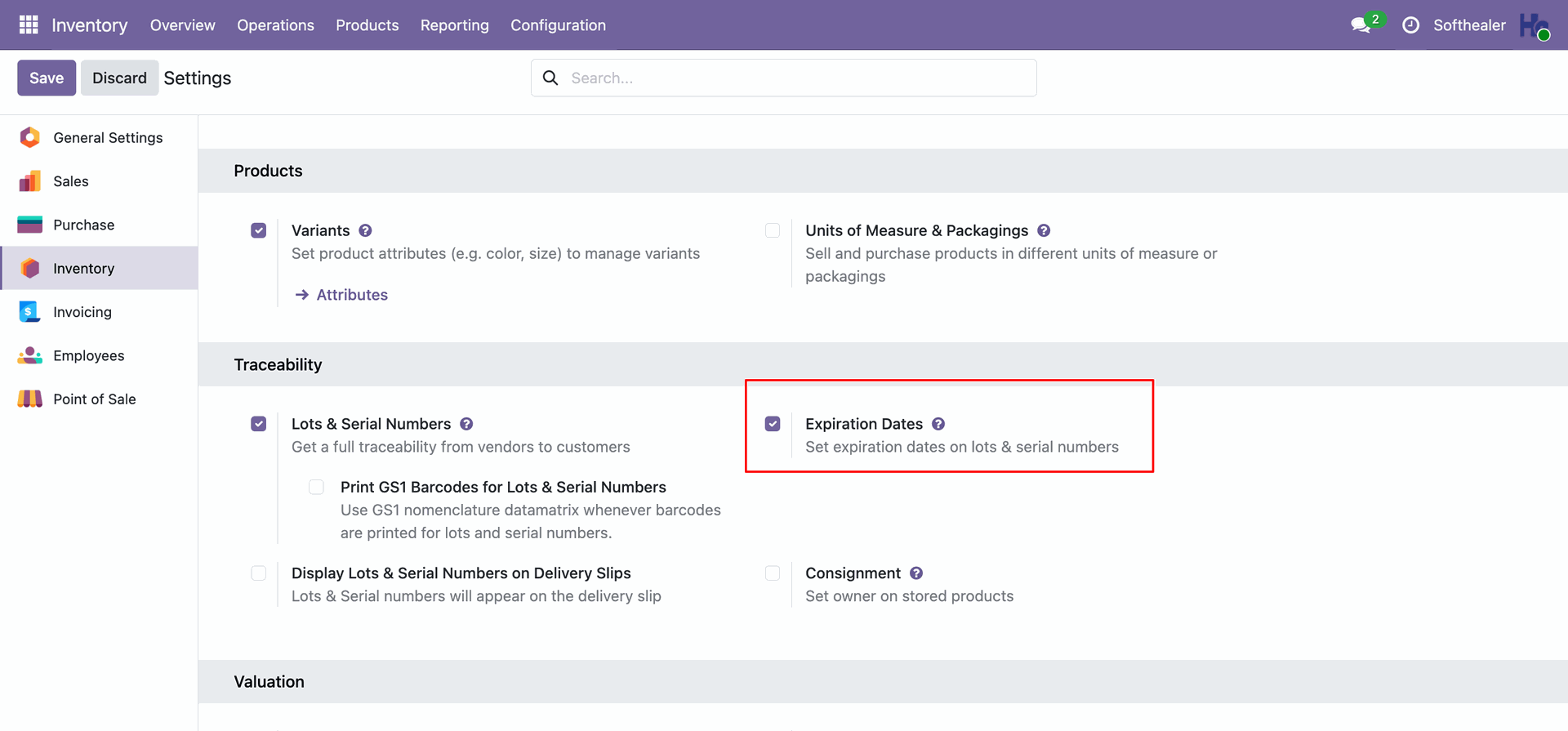Click the user avatar in top bar
This screenshot has width=1568, height=731.
pyautogui.click(x=1535, y=25)
